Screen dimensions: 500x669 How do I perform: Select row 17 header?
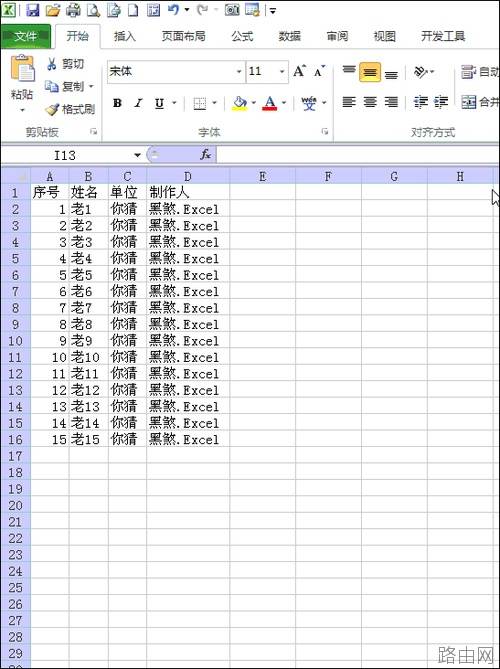click(15, 456)
